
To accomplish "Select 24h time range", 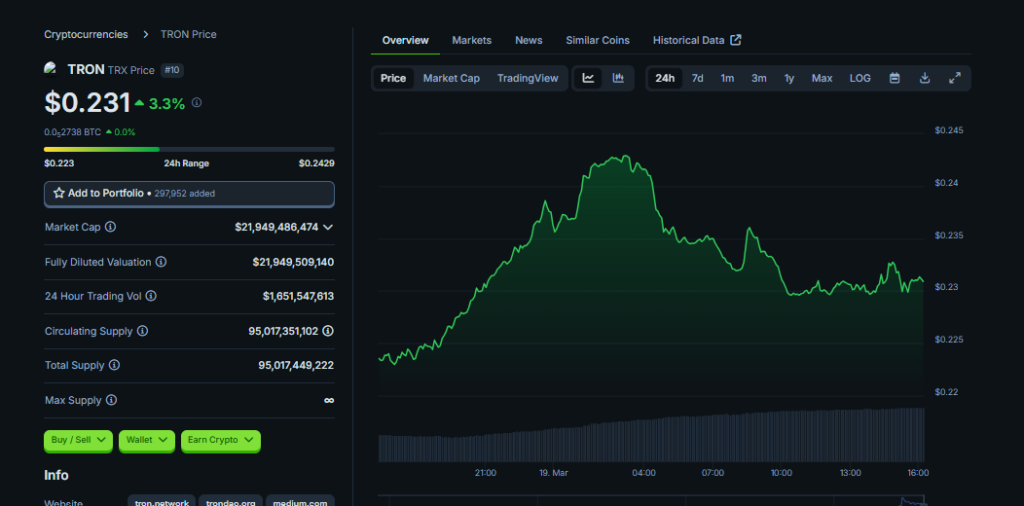I will point(665,78).
